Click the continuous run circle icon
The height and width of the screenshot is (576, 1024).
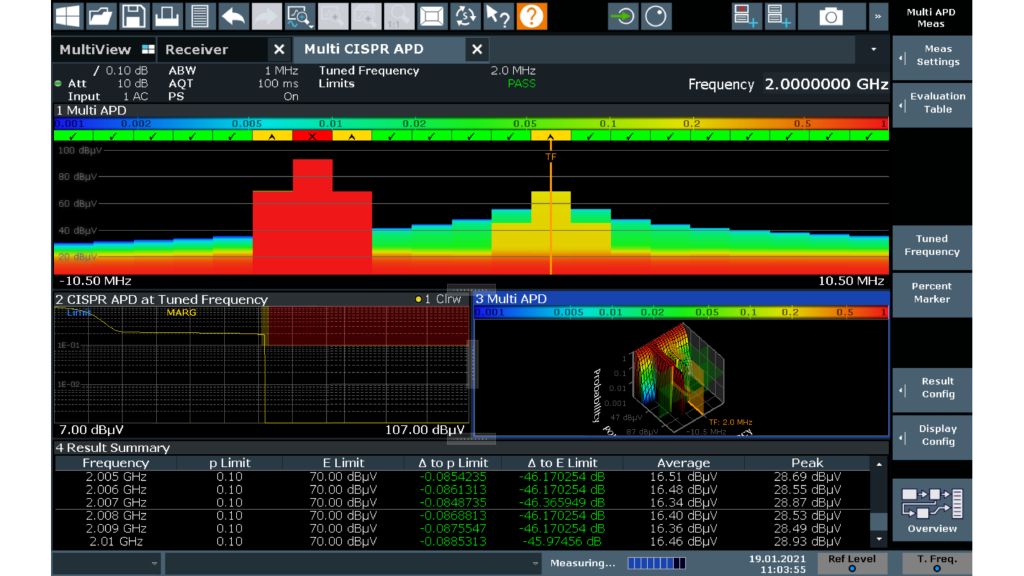(x=656, y=16)
